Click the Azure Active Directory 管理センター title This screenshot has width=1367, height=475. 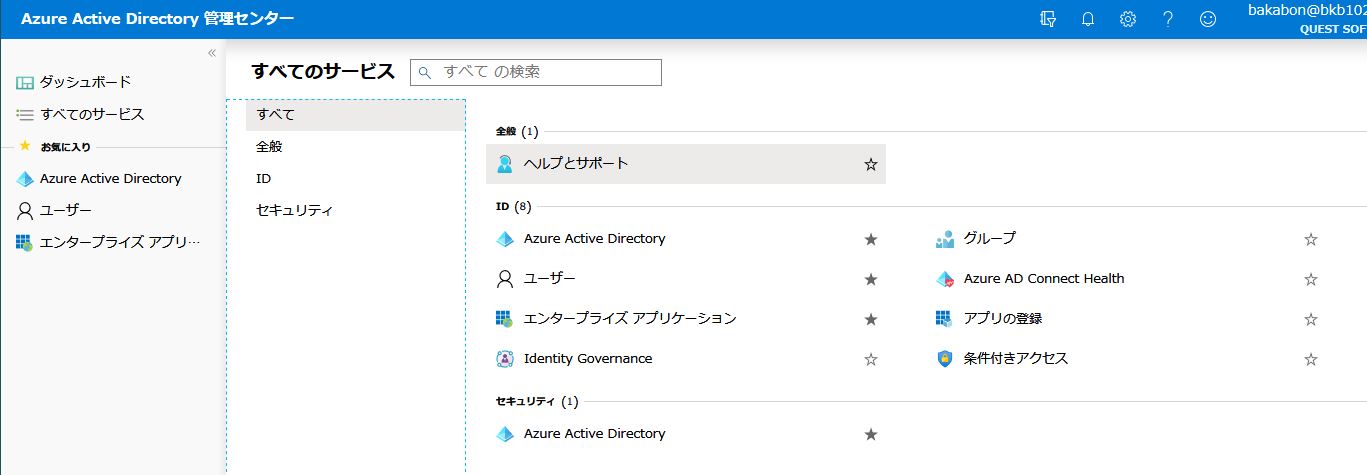[x=157, y=19]
